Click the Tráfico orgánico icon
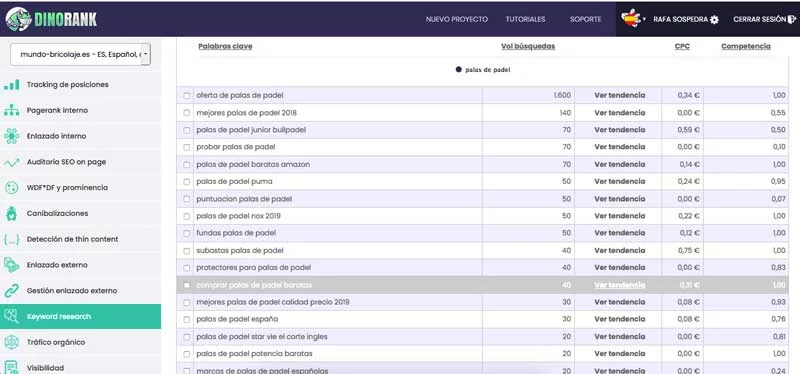 click(11, 342)
